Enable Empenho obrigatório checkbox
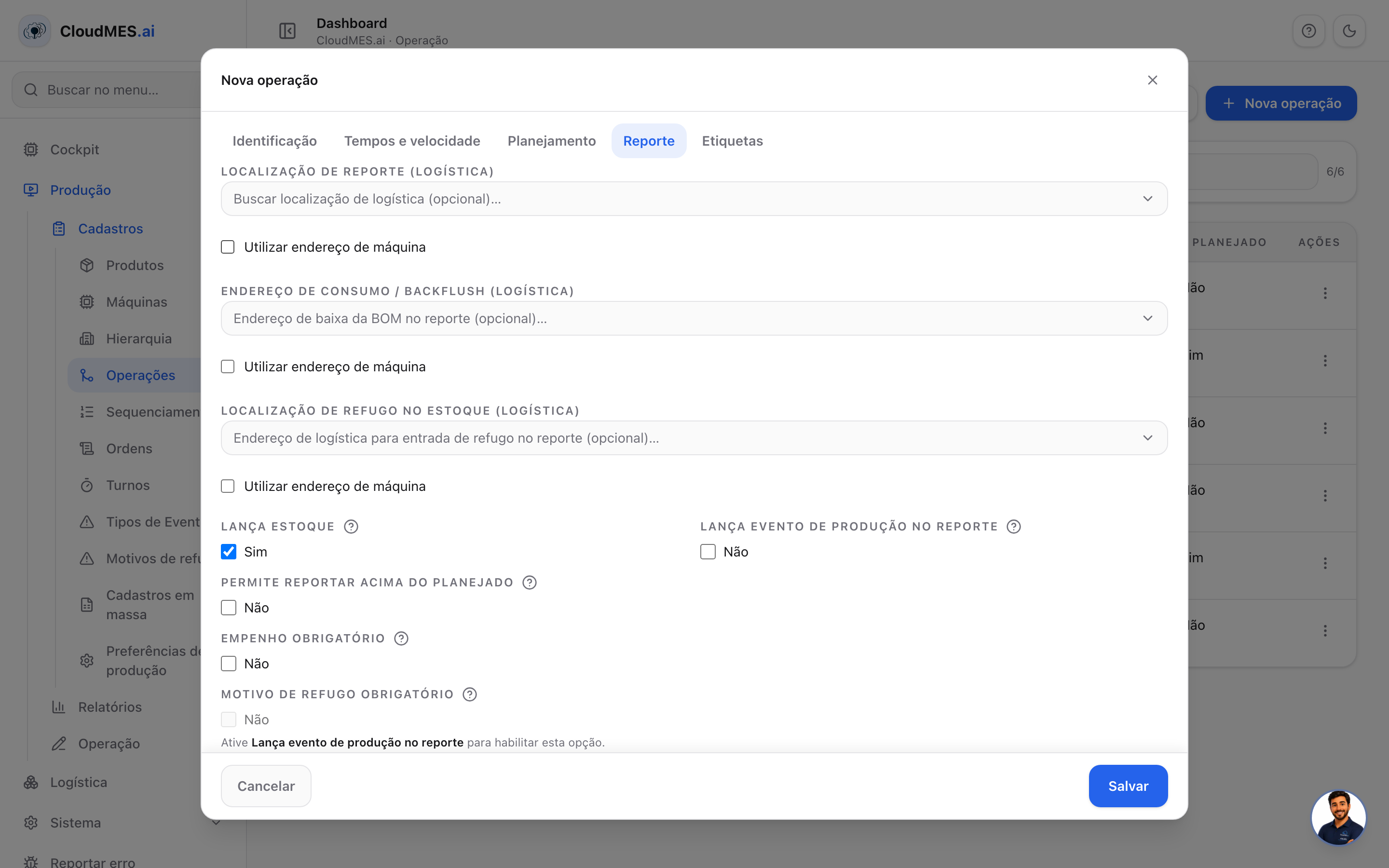This screenshot has height=868, width=1389. click(x=229, y=664)
